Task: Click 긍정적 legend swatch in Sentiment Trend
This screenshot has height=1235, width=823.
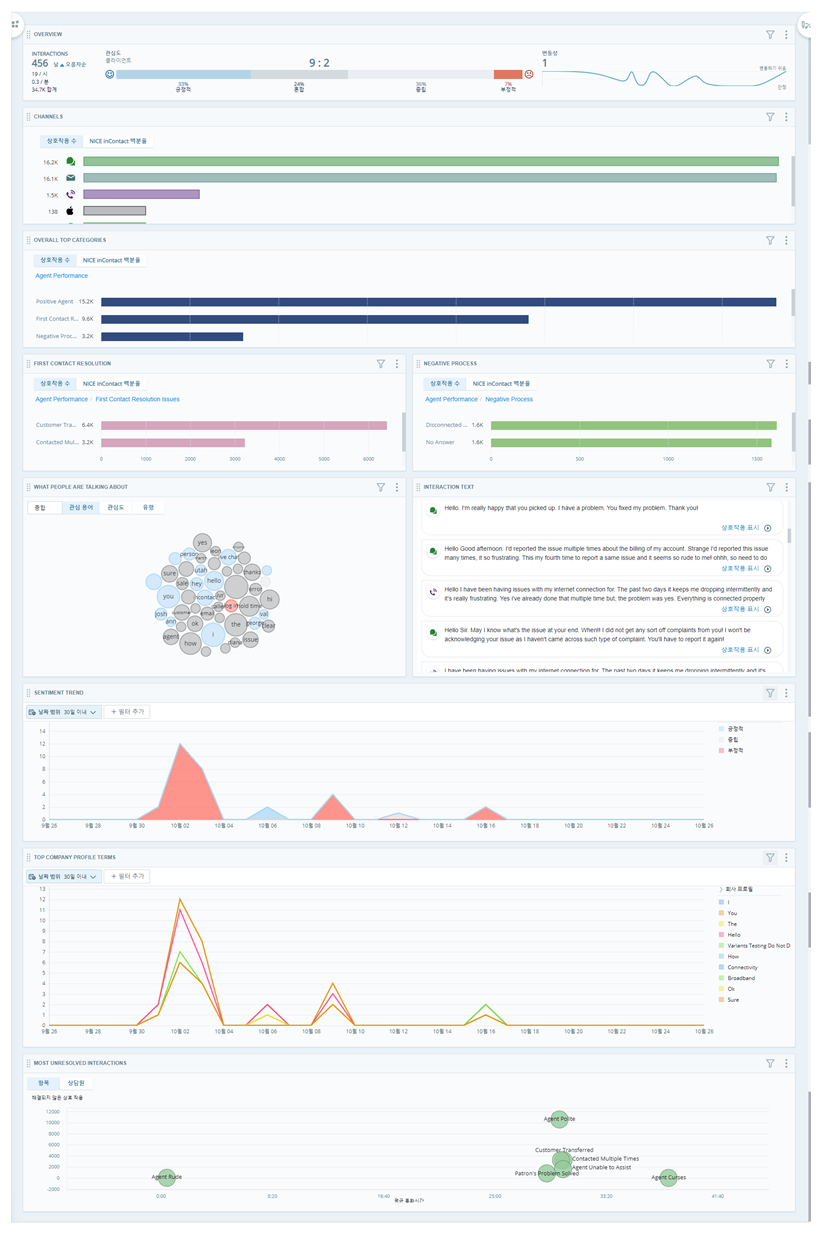Action: (x=722, y=729)
